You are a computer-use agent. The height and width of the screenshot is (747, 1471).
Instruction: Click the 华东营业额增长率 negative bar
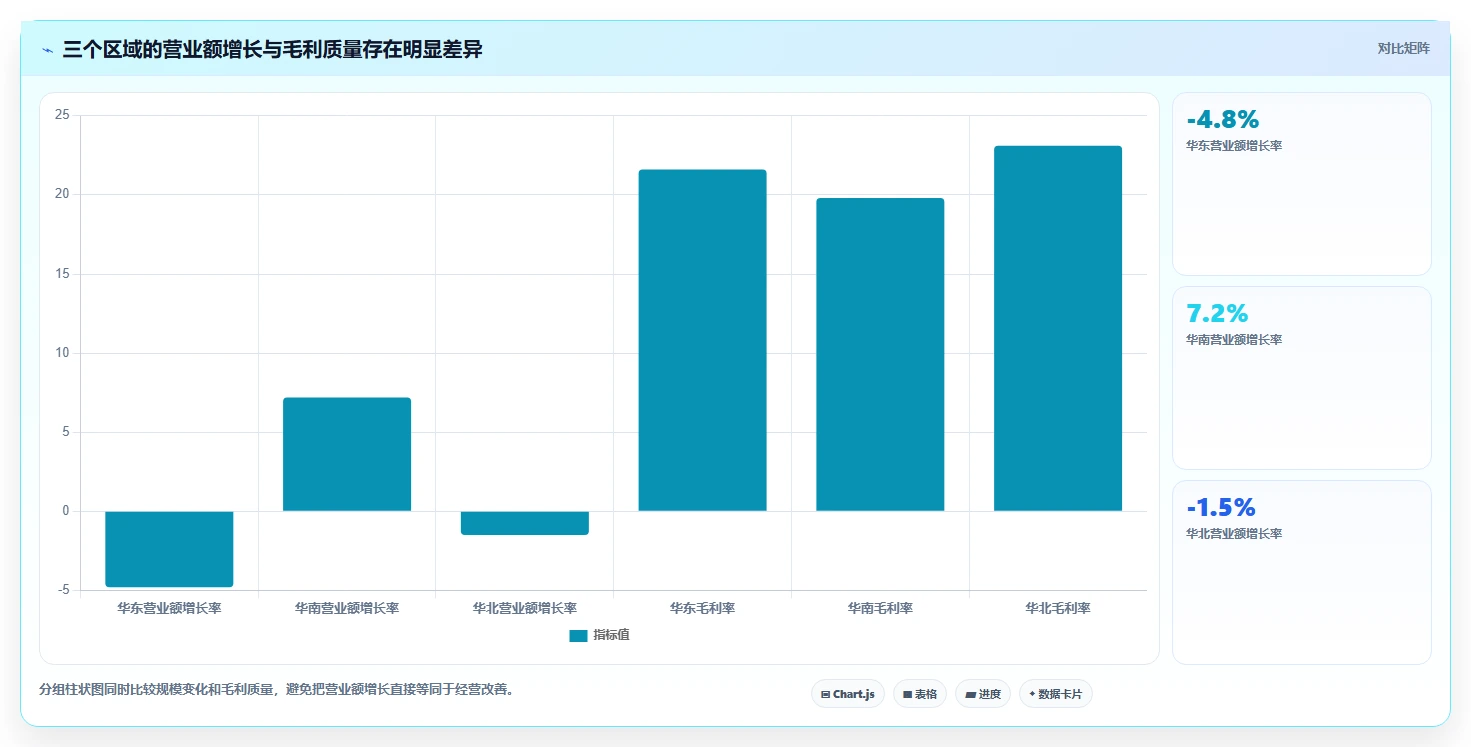(x=169, y=549)
